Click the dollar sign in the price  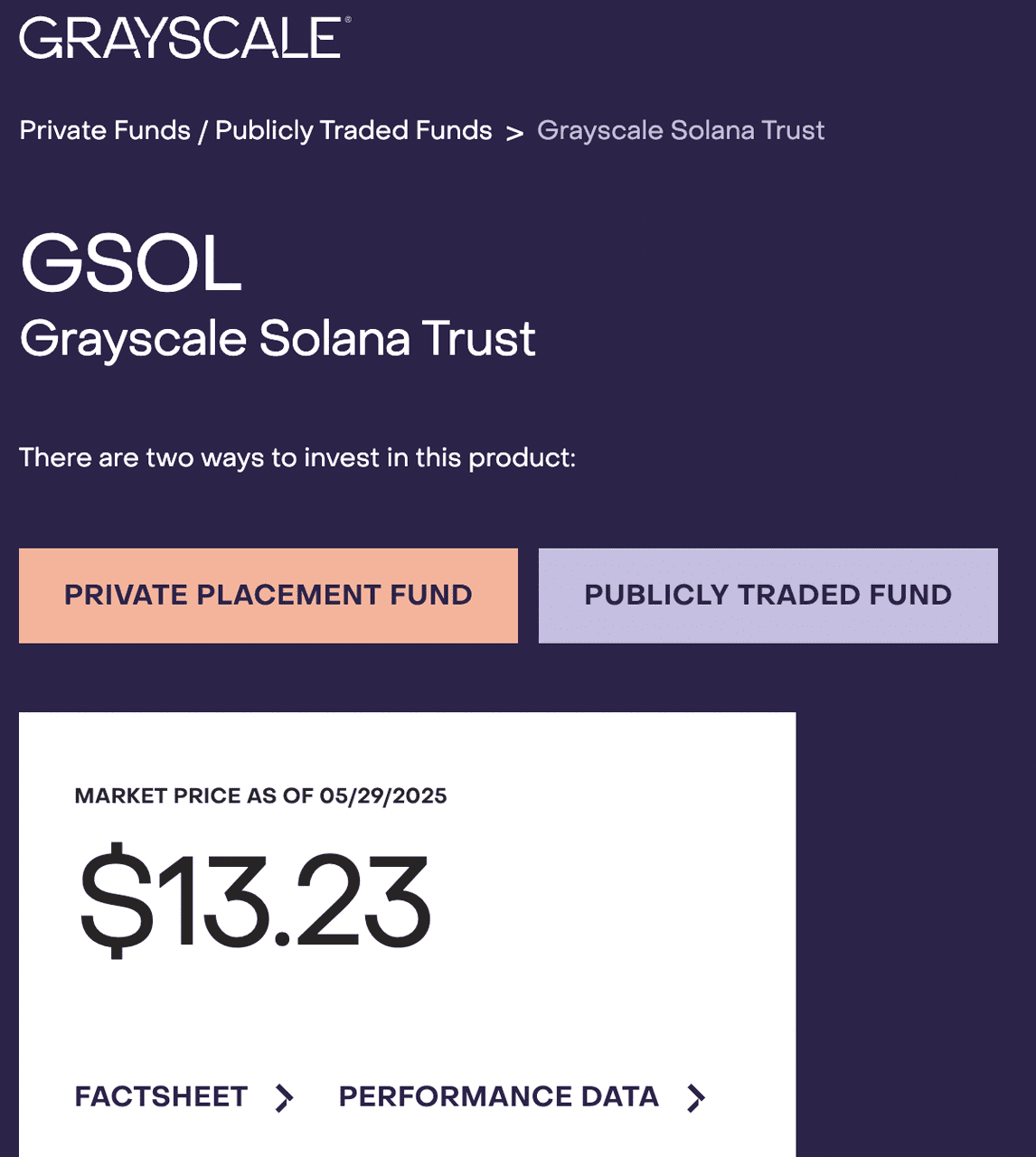pyautogui.click(x=117, y=900)
